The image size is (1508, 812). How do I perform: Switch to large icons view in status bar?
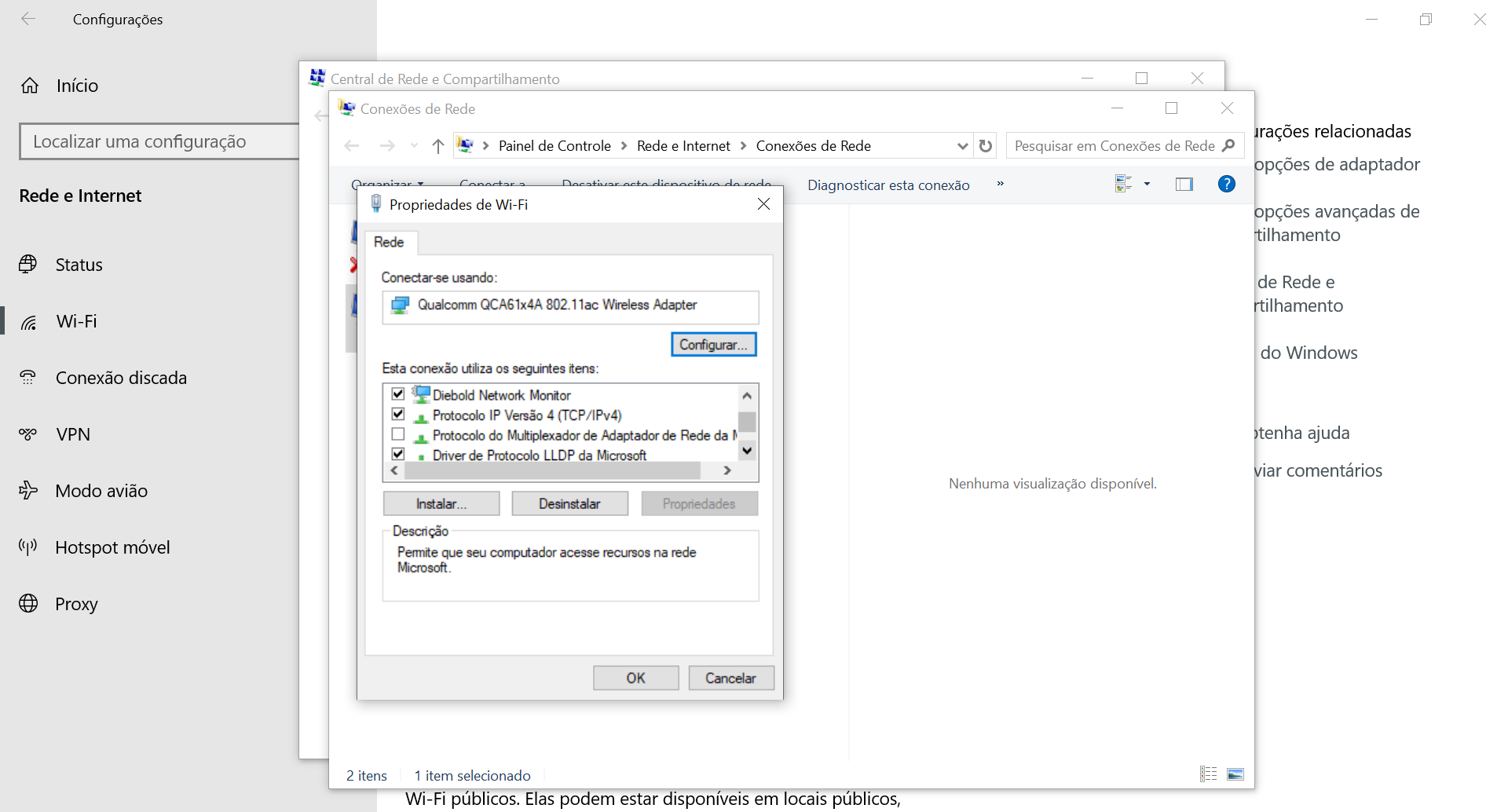[x=1235, y=774]
